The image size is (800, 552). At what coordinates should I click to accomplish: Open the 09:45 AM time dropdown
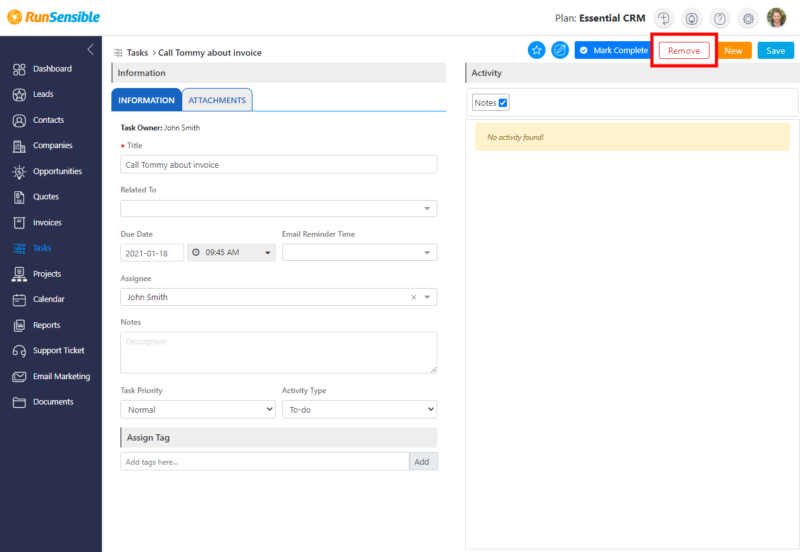click(232, 253)
